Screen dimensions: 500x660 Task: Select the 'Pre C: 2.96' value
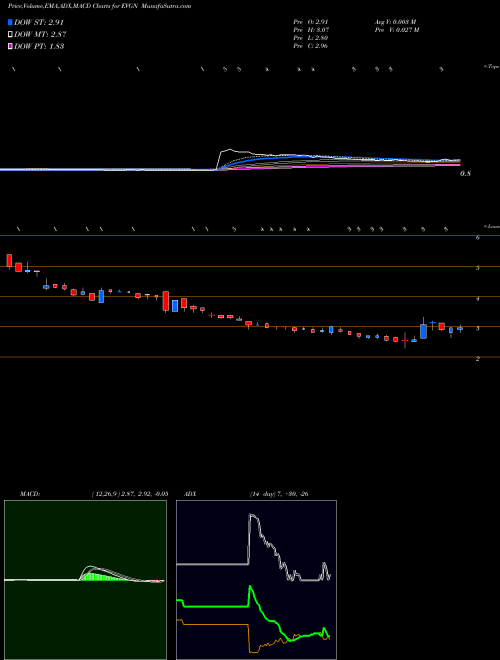pos(311,46)
